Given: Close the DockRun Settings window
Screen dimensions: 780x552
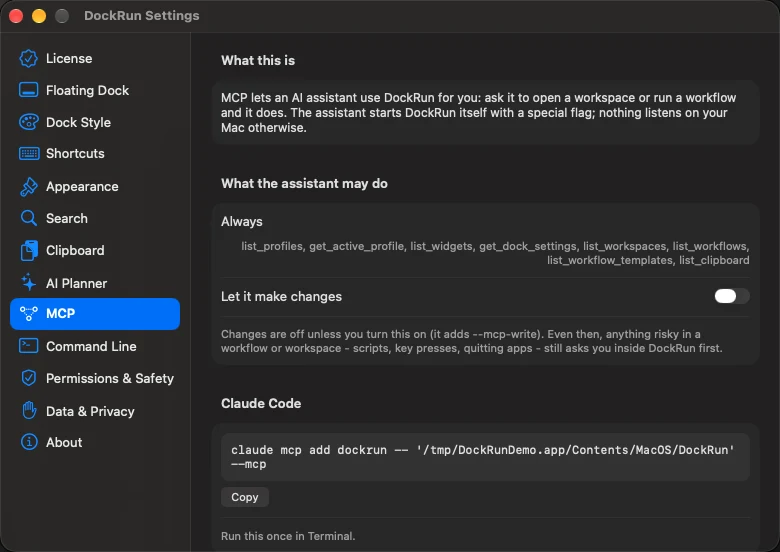Looking at the screenshot, I should pyautogui.click(x=16, y=16).
